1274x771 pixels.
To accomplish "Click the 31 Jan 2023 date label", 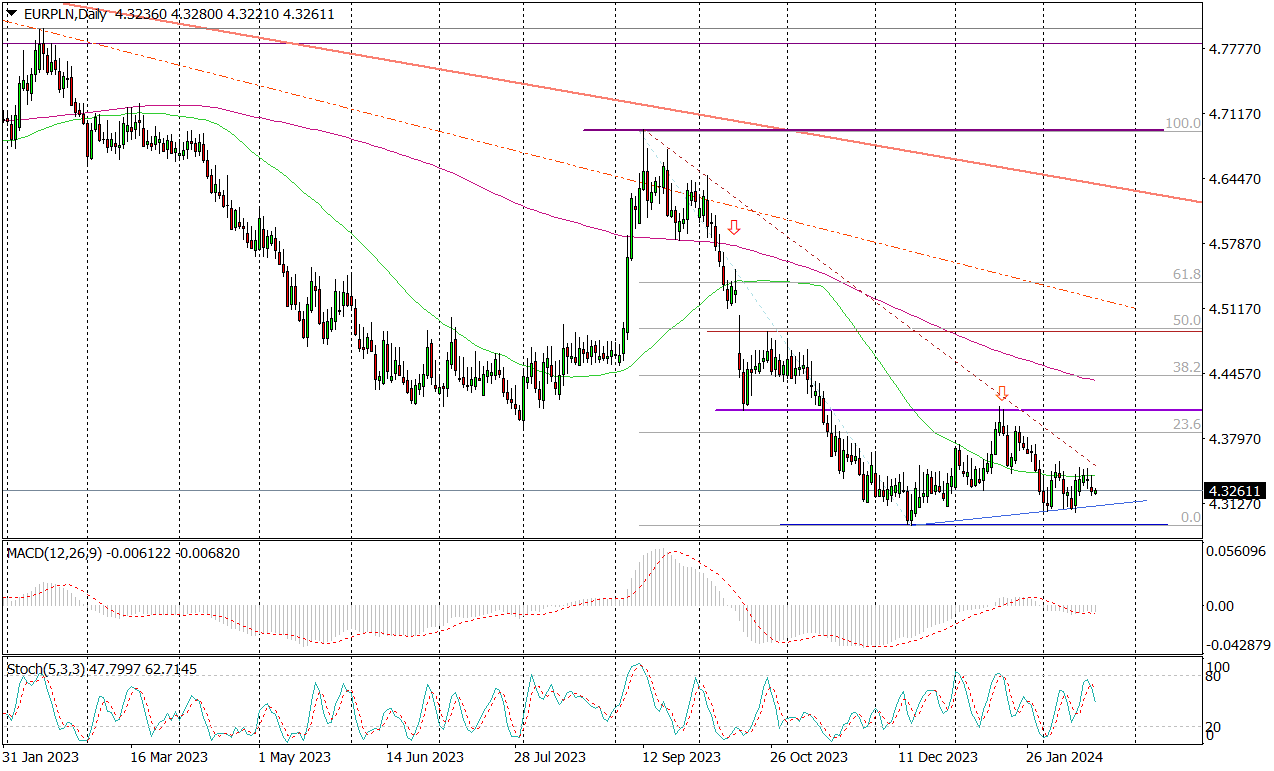I will (x=39, y=757).
